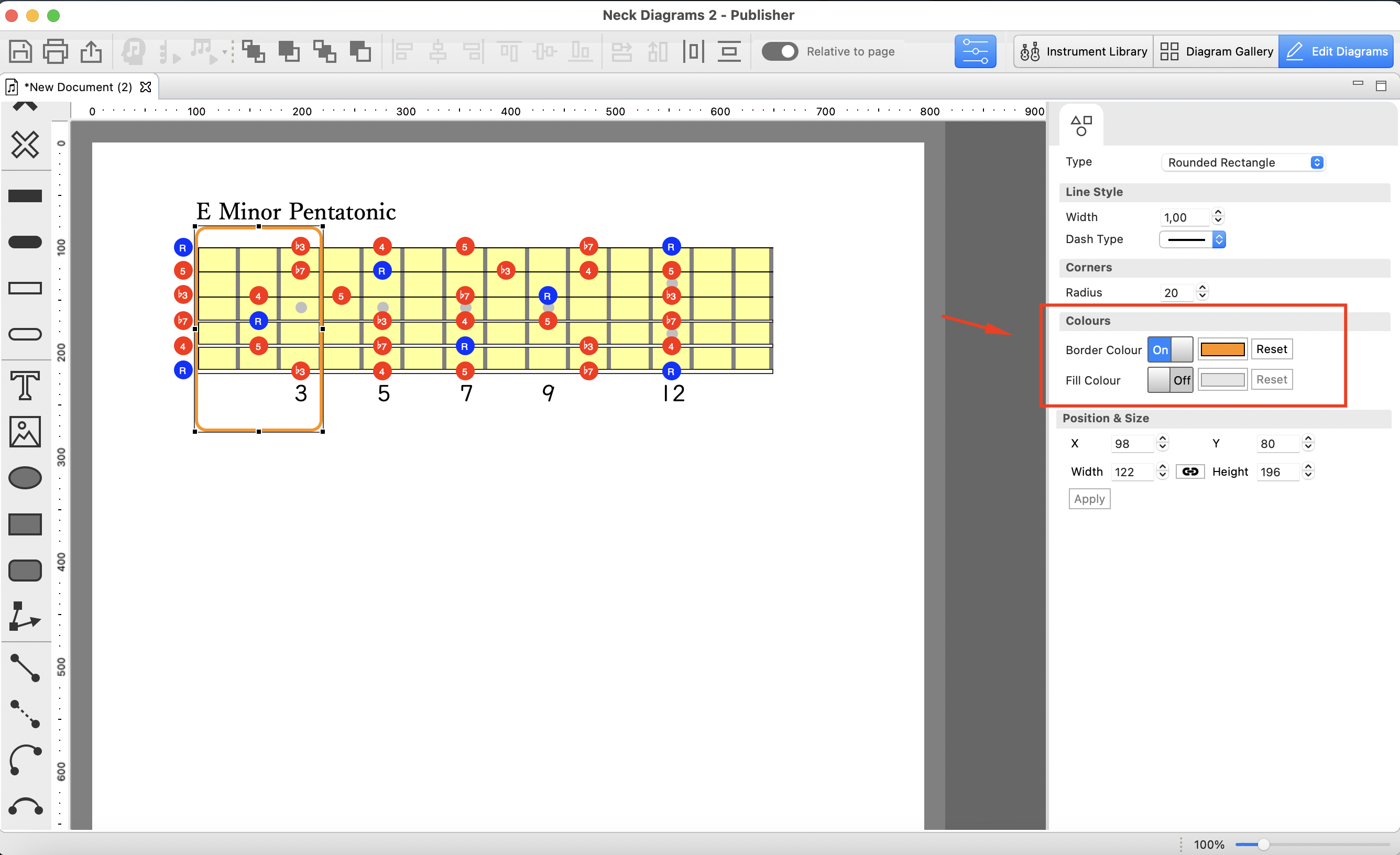Image resolution: width=1400 pixels, height=855 pixels.
Task: Click Reset next to Border Colour
Action: [x=1271, y=349]
